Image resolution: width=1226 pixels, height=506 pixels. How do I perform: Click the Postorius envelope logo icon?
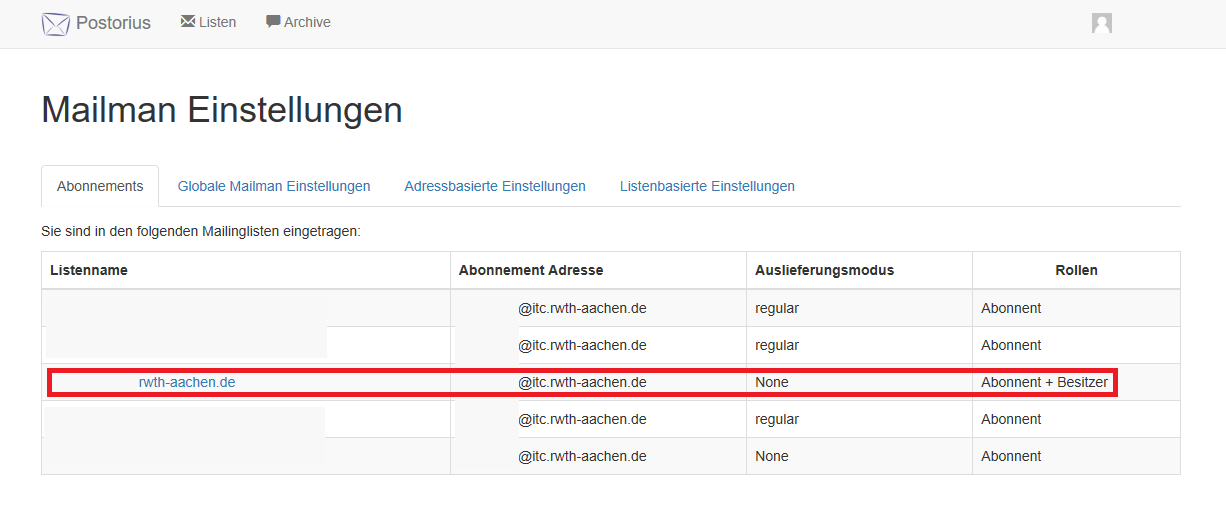click(55, 24)
